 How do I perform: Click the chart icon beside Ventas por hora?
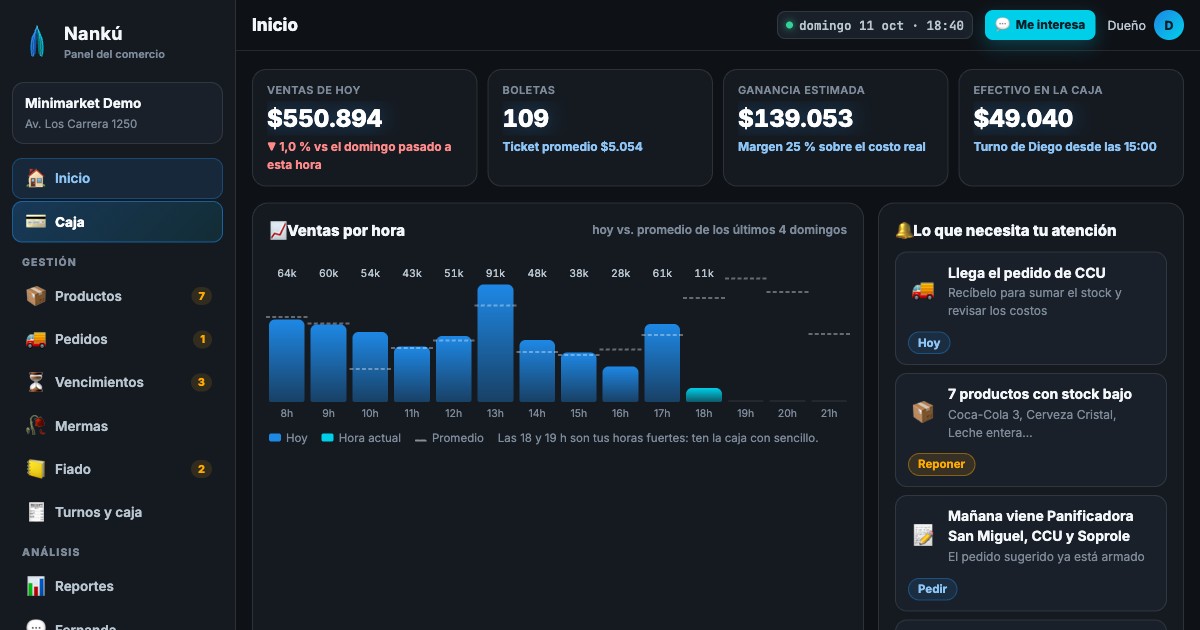[278, 231]
